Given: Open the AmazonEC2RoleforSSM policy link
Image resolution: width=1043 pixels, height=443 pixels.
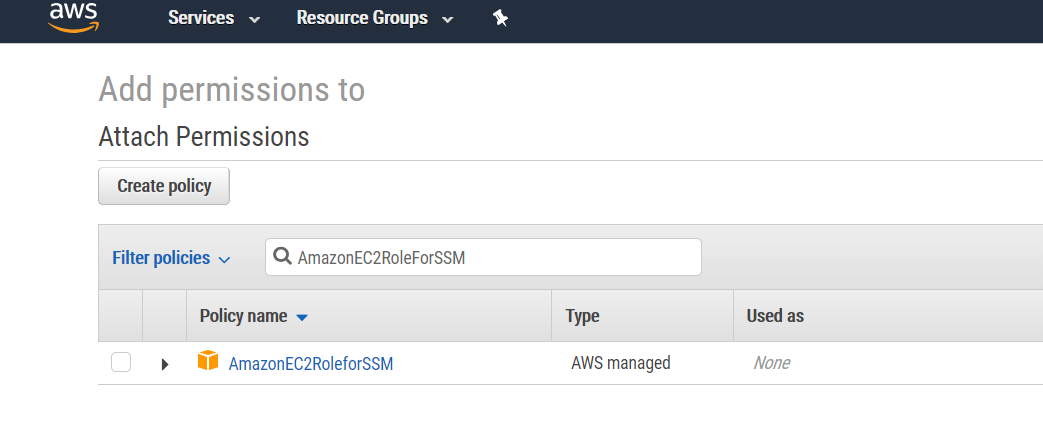Looking at the screenshot, I should (x=311, y=364).
